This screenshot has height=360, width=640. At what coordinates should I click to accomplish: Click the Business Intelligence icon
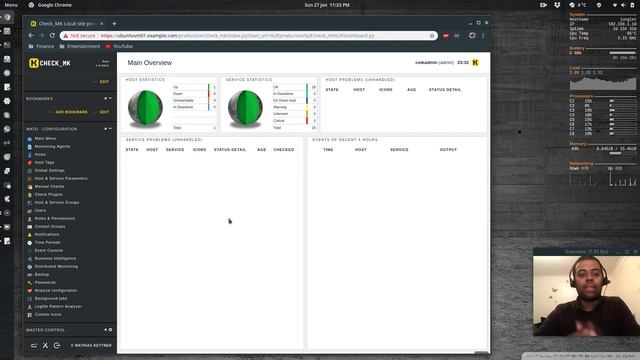tap(29, 259)
